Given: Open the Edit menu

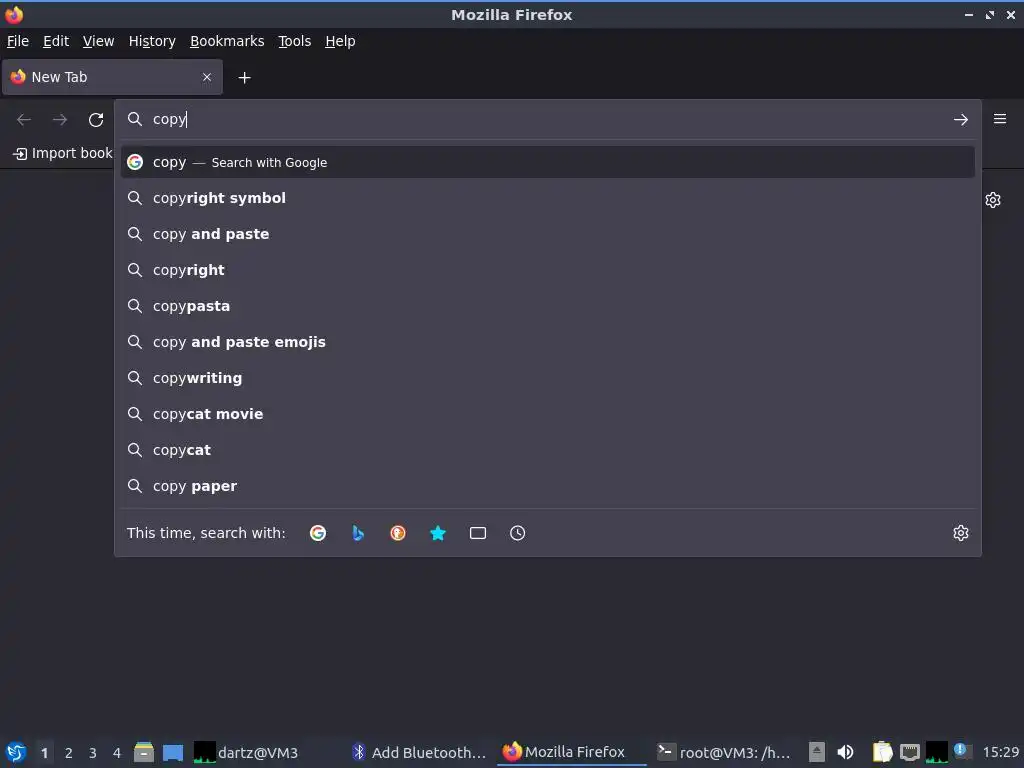Looking at the screenshot, I should coord(56,41).
